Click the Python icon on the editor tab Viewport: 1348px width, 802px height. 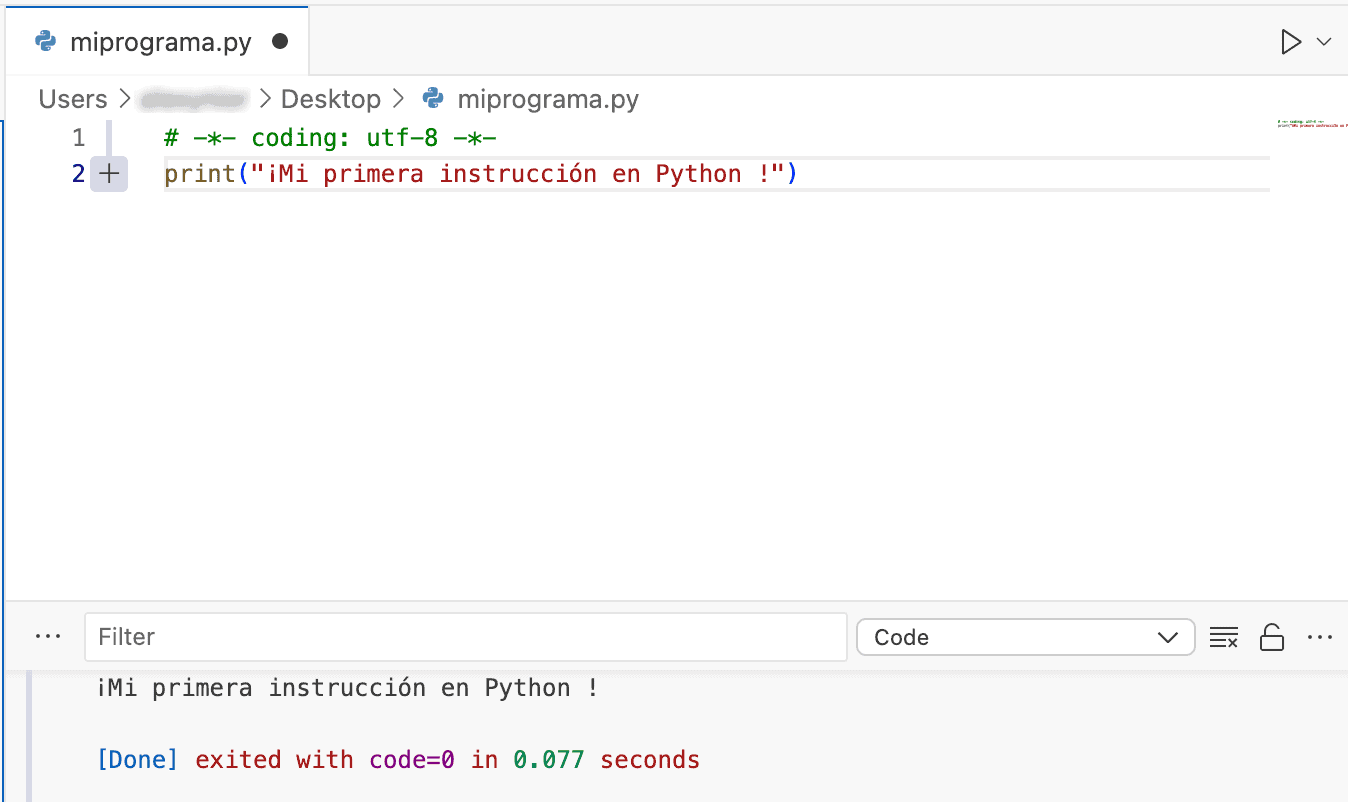point(43,41)
